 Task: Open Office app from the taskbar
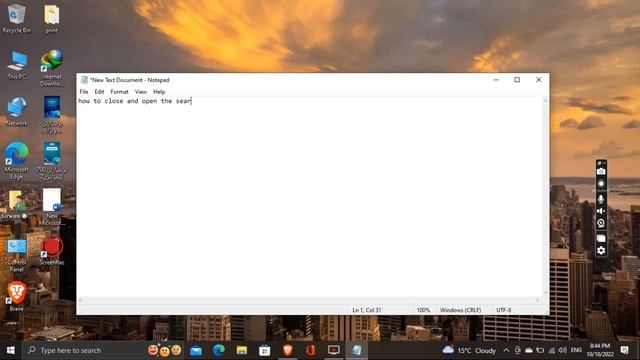(x=311, y=350)
